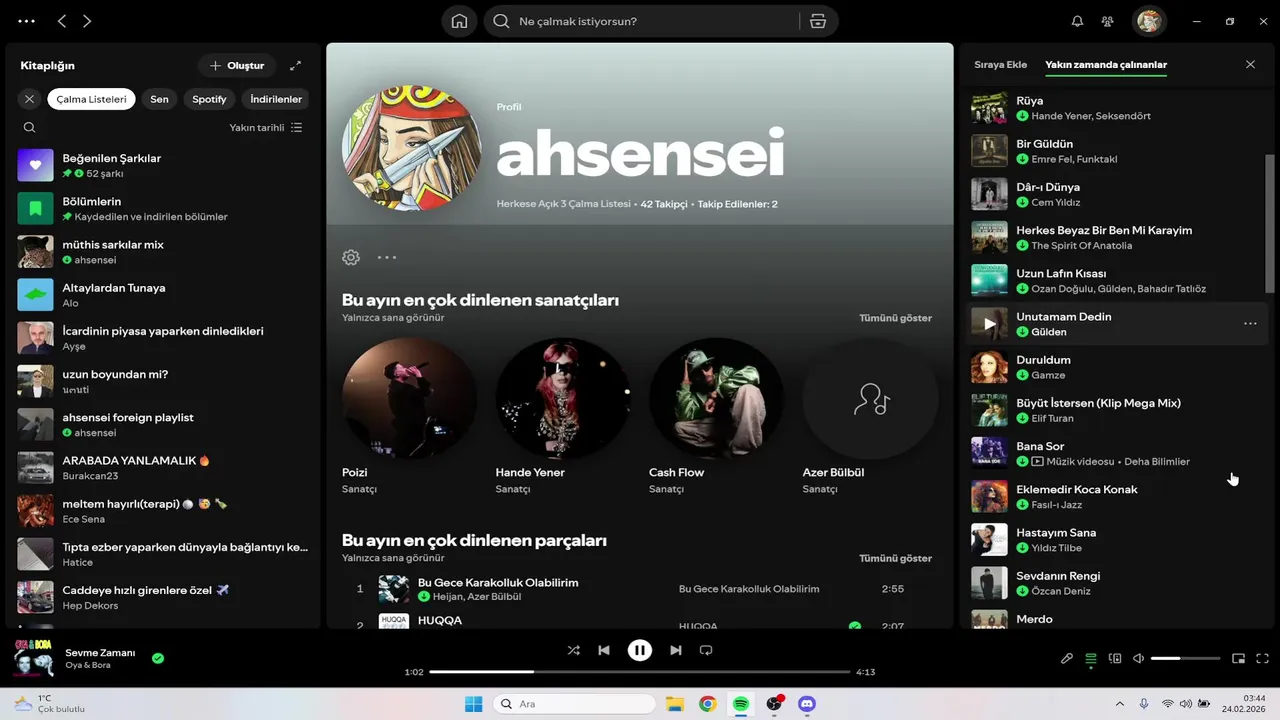Open ahsensei foreign playlist

coord(163,424)
